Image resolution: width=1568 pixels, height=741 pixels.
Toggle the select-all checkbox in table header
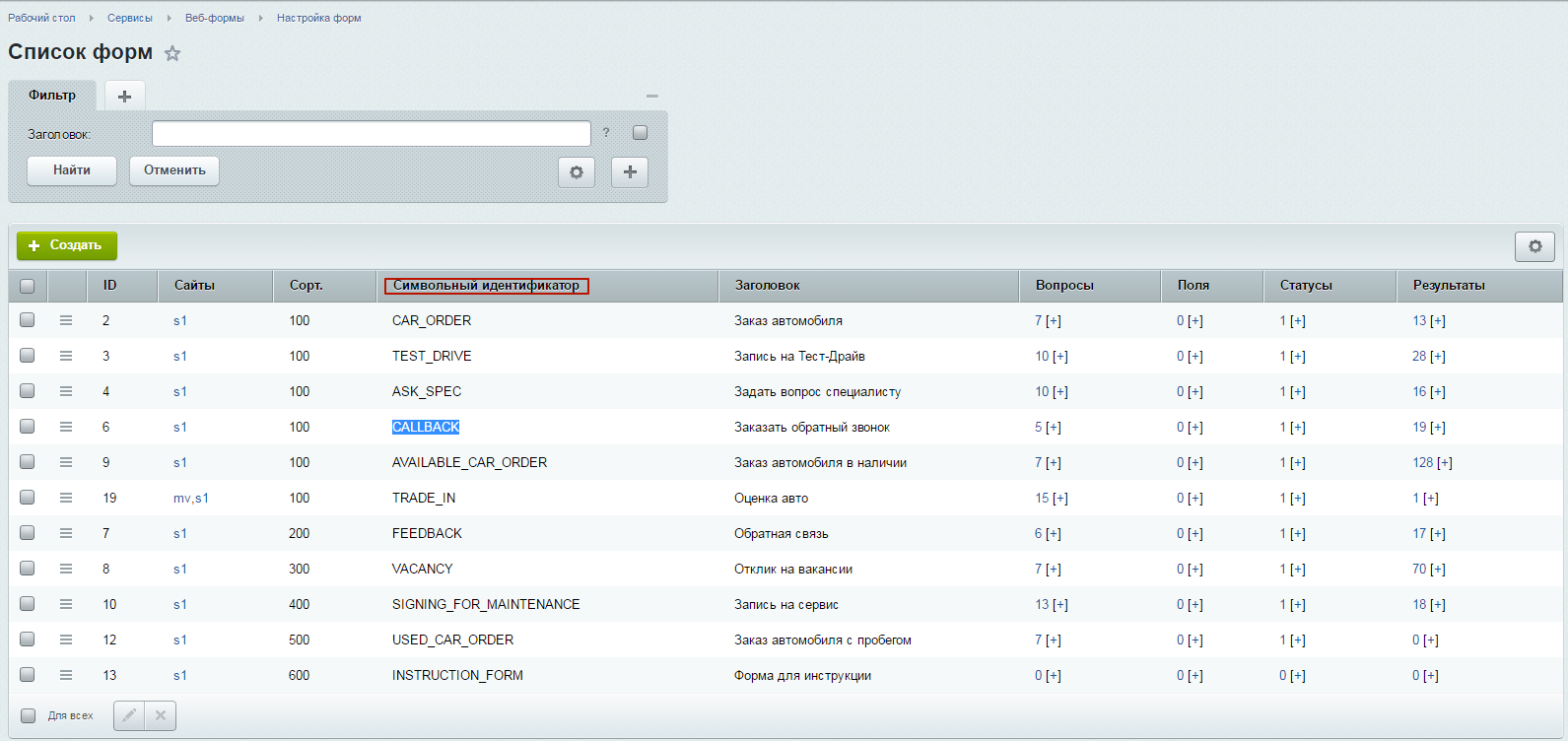(28, 286)
